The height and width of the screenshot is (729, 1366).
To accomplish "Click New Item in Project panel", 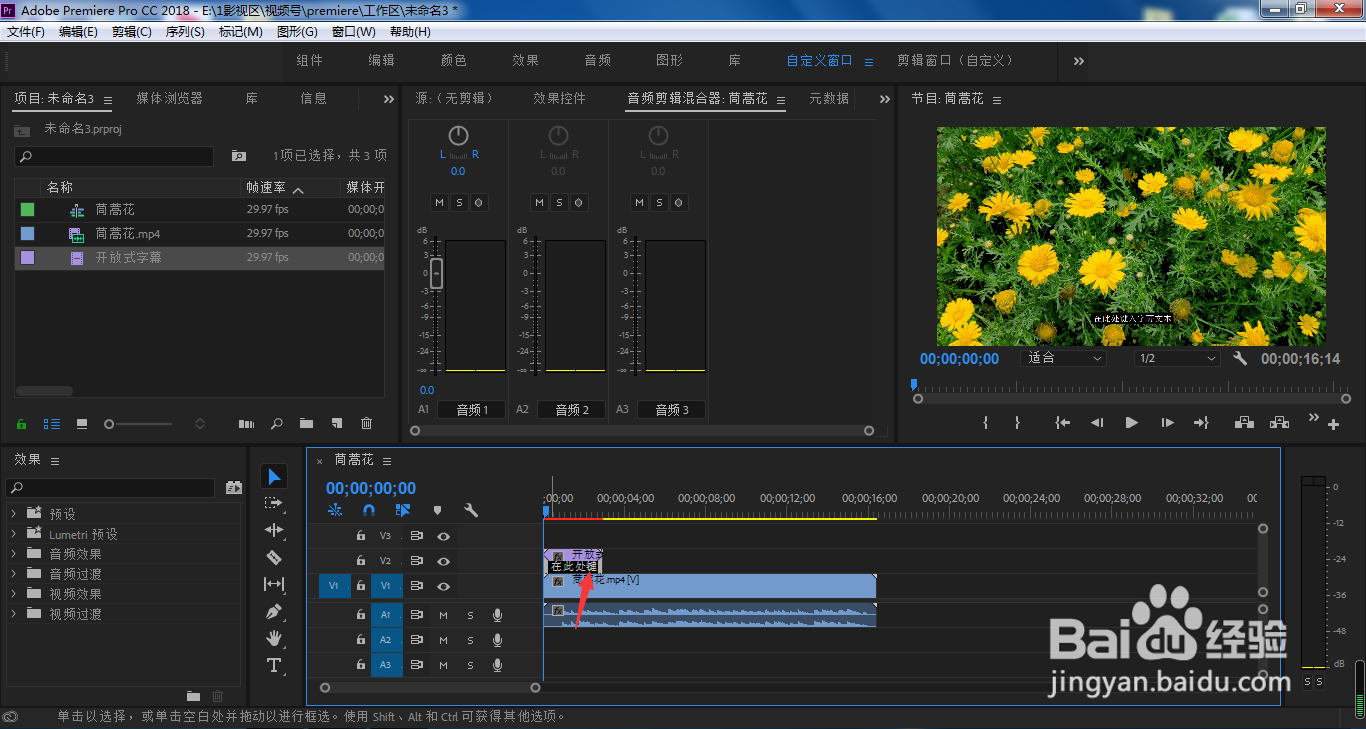I will click(x=337, y=424).
